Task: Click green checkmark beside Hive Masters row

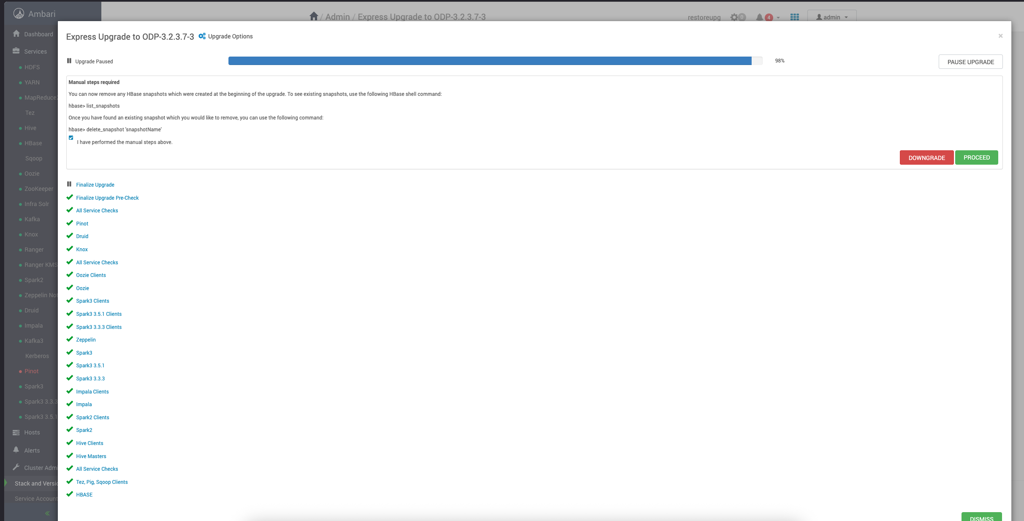Action: 69,456
